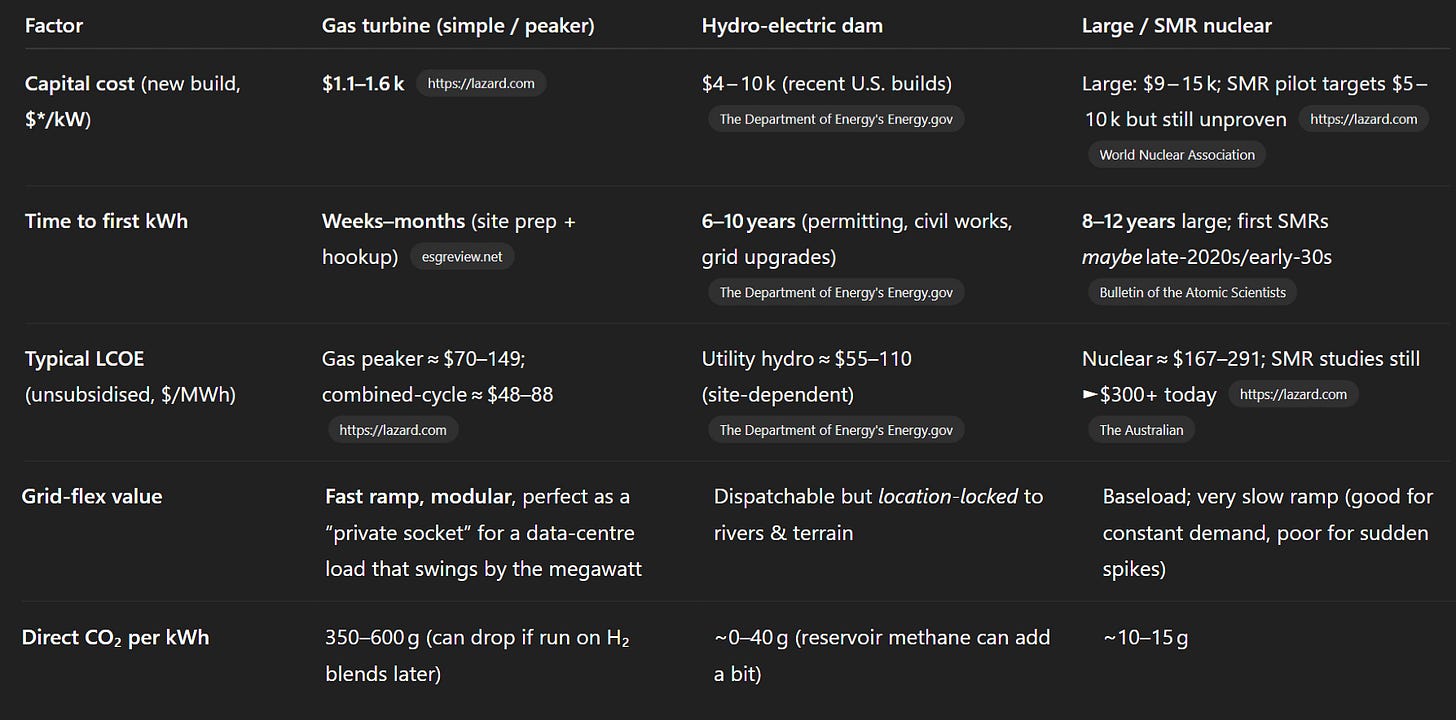Select Gas turbine (simple / peaker) header
This screenshot has width=1456, height=720.
click(x=458, y=26)
